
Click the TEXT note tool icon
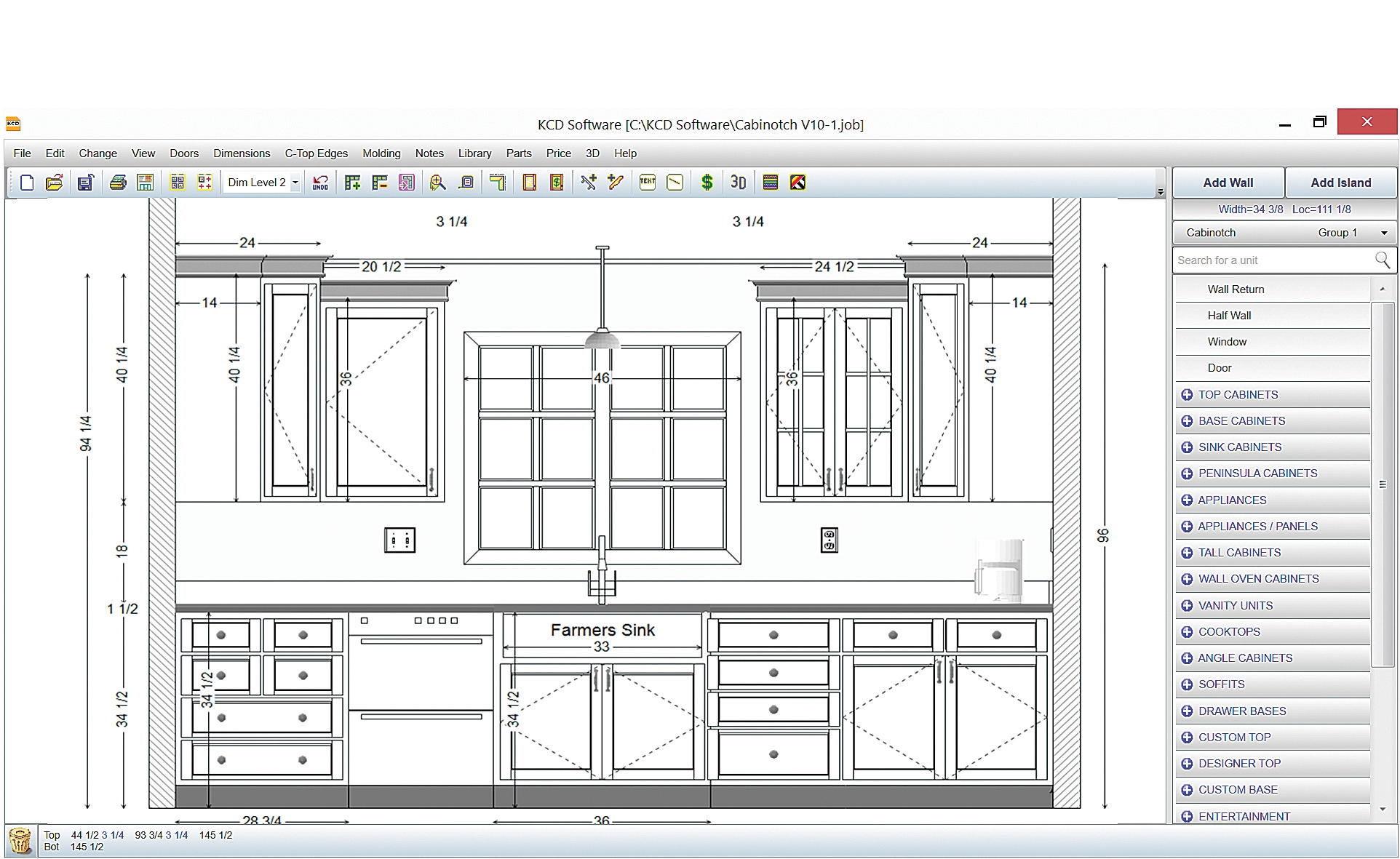click(647, 183)
